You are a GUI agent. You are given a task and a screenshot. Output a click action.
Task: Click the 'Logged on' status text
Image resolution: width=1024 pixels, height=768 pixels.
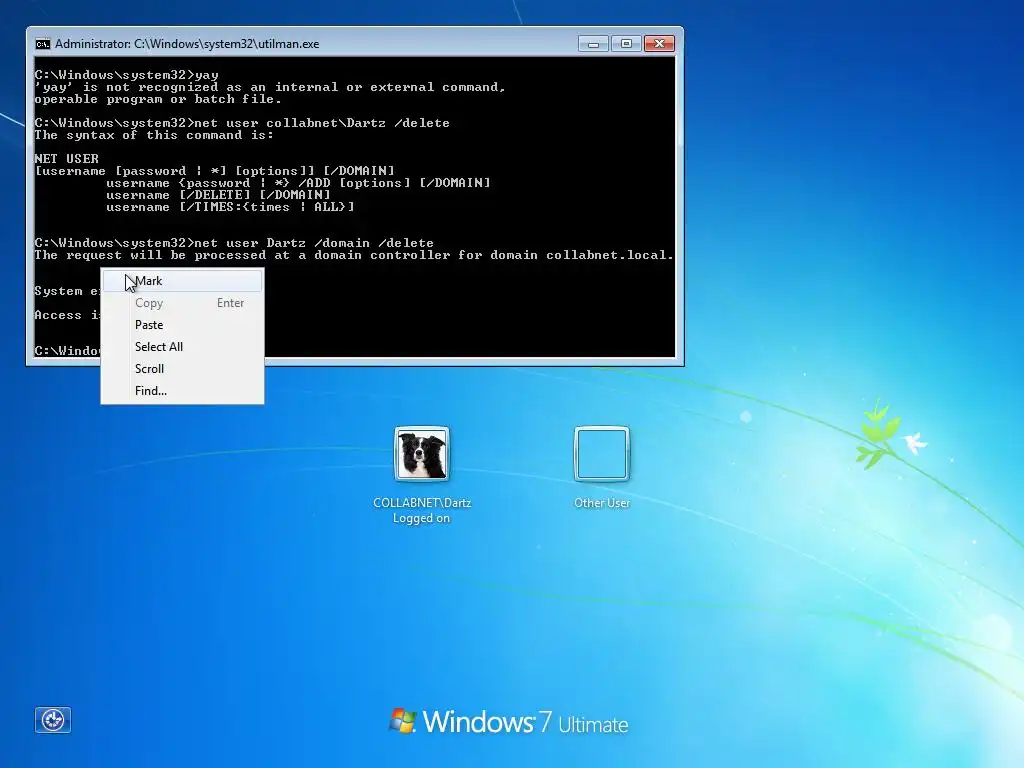click(x=421, y=519)
